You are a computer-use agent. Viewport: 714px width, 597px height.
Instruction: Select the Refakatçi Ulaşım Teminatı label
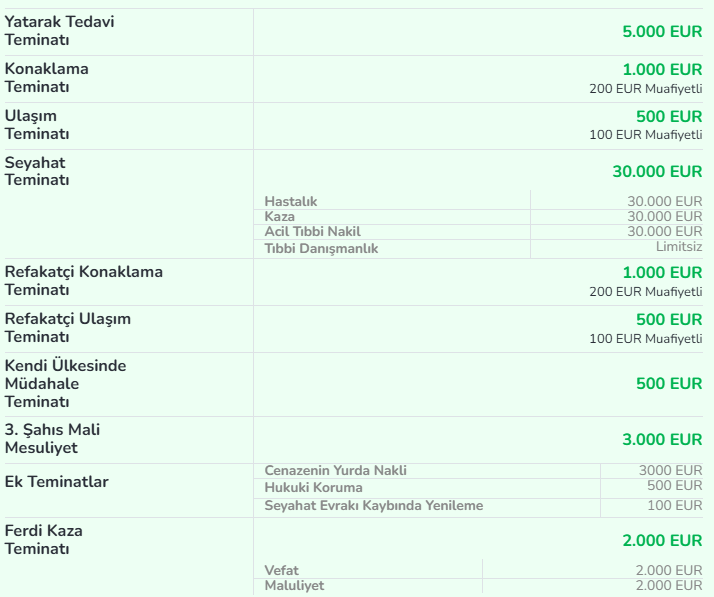pyautogui.click(x=68, y=328)
